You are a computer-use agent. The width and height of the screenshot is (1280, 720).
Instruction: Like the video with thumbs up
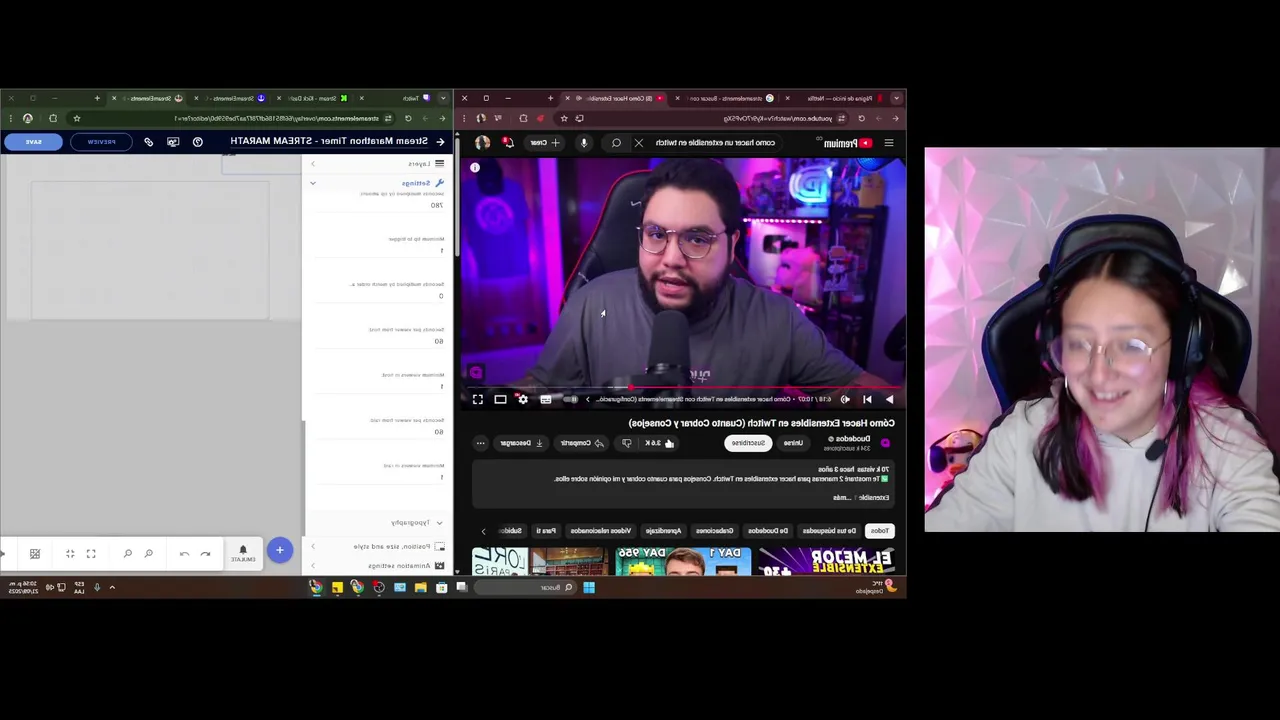coord(661,443)
